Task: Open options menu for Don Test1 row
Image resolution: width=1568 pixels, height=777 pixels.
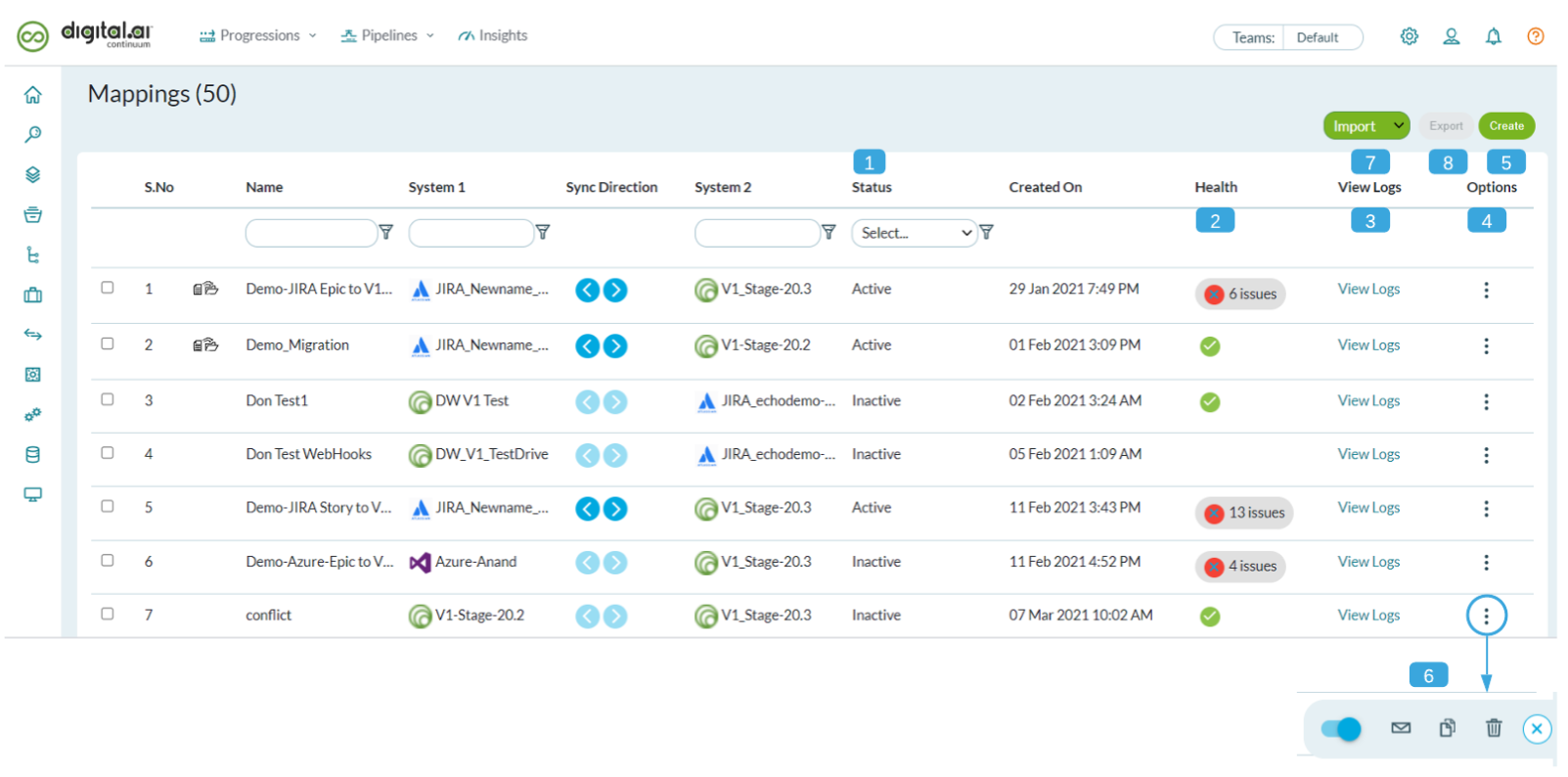Action: (1486, 401)
